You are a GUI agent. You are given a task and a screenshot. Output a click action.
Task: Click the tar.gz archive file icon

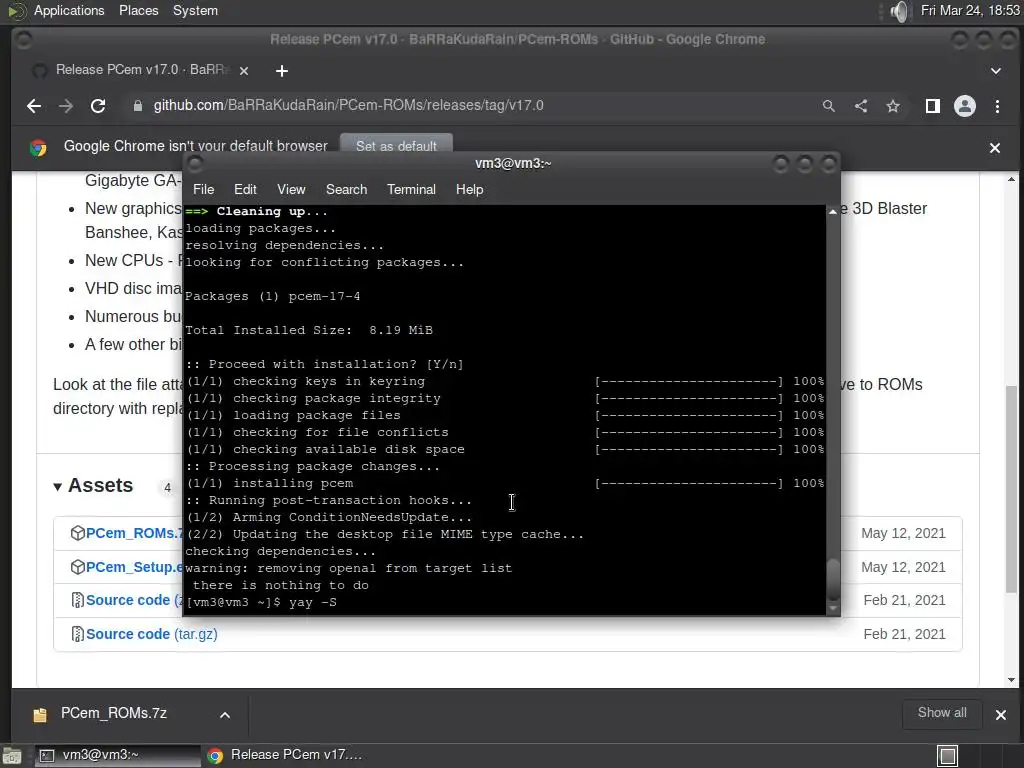(77, 634)
